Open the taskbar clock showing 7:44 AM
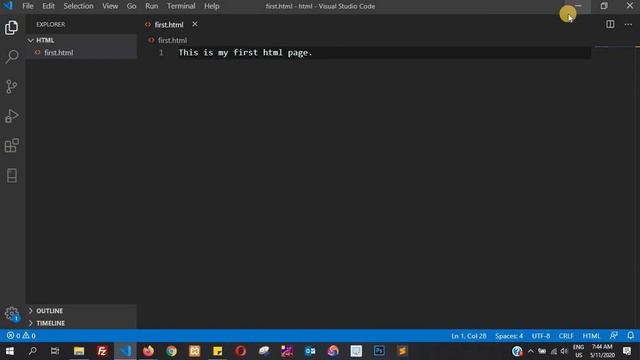The height and width of the screenshot is (360, 640). click(x=602, y=351)
